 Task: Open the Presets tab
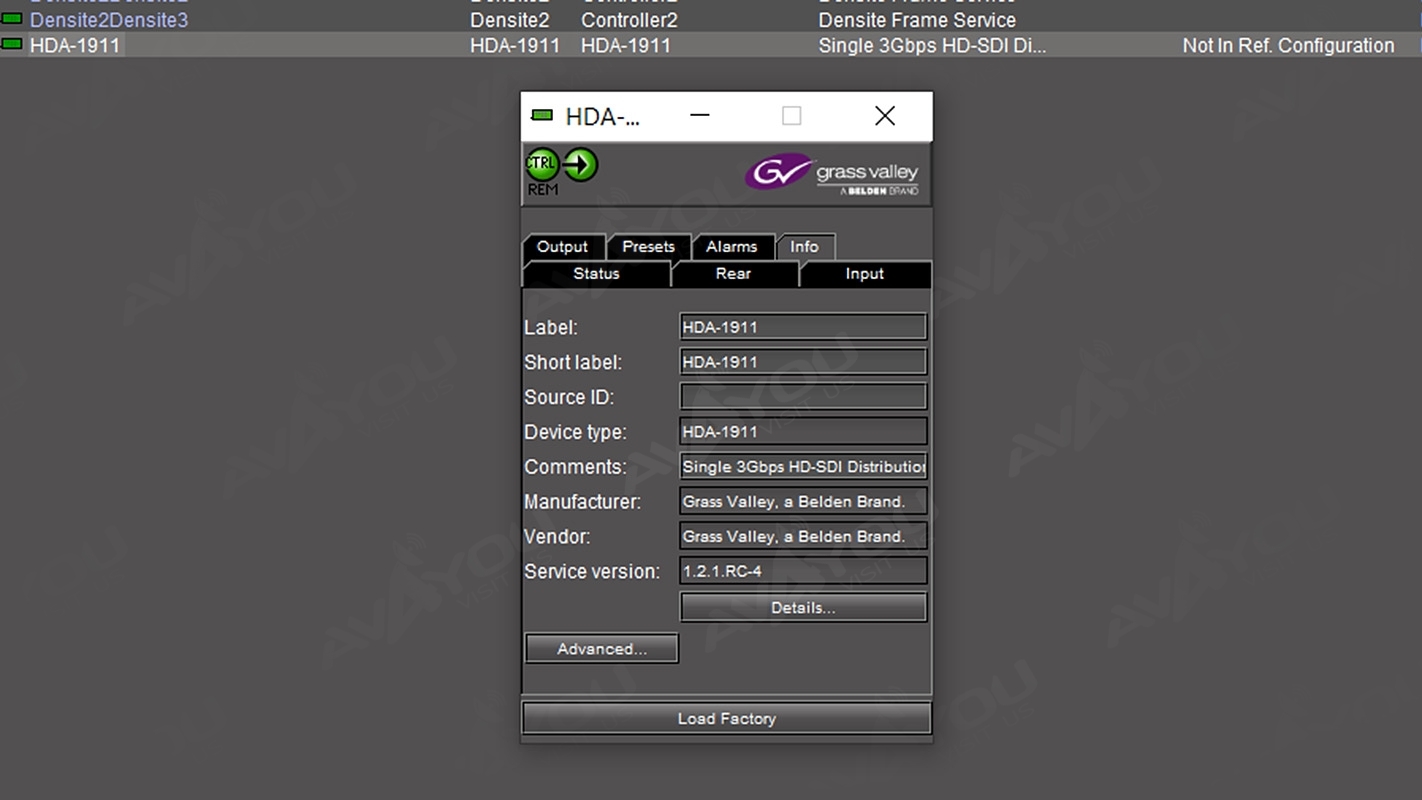(648, 247)
